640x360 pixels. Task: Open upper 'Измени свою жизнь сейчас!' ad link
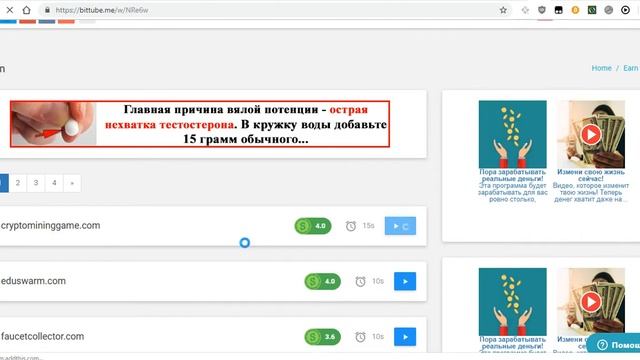tap(591, 176)
